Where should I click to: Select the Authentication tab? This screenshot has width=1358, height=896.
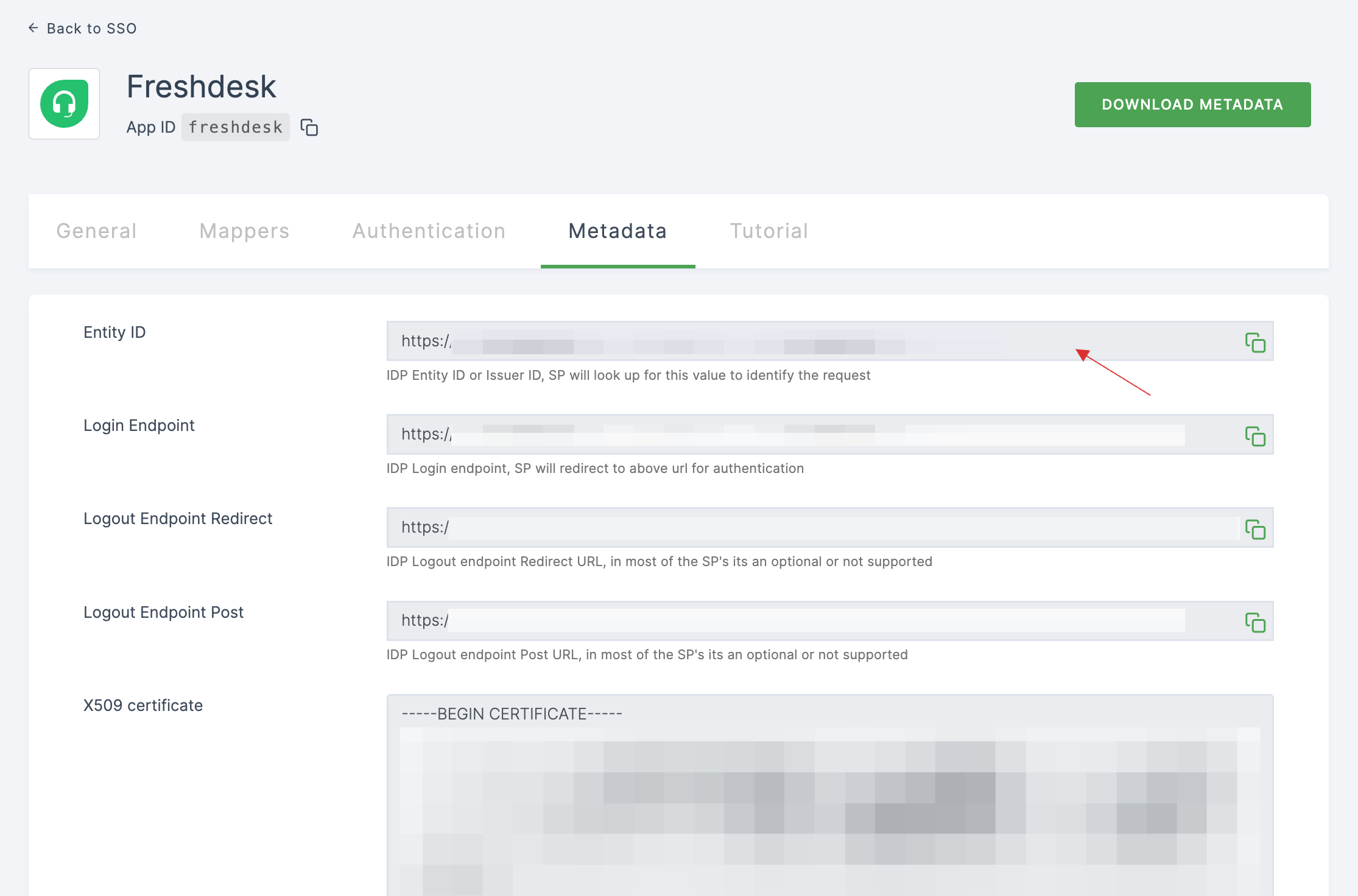click(x=429, y=231)
